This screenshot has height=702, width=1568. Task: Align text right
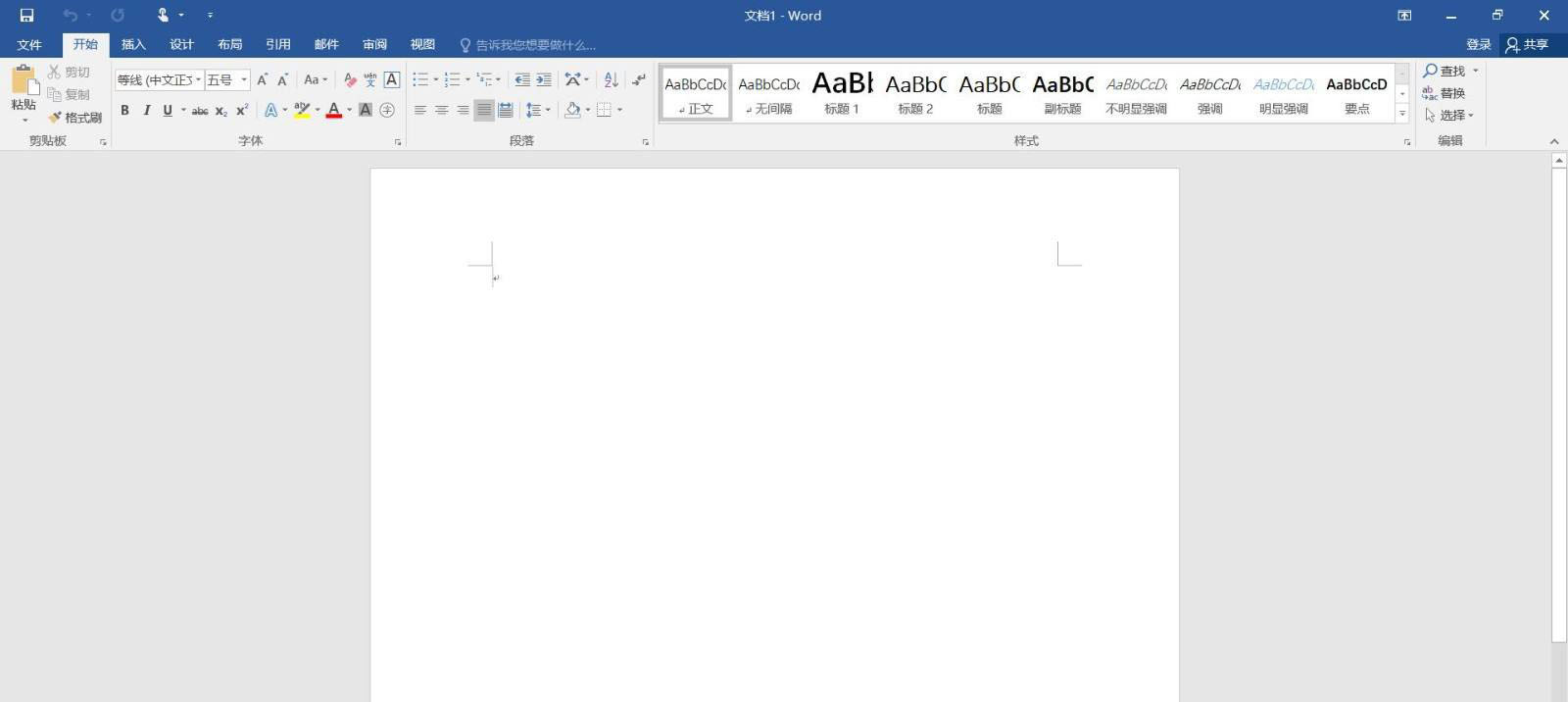(463, 110)
